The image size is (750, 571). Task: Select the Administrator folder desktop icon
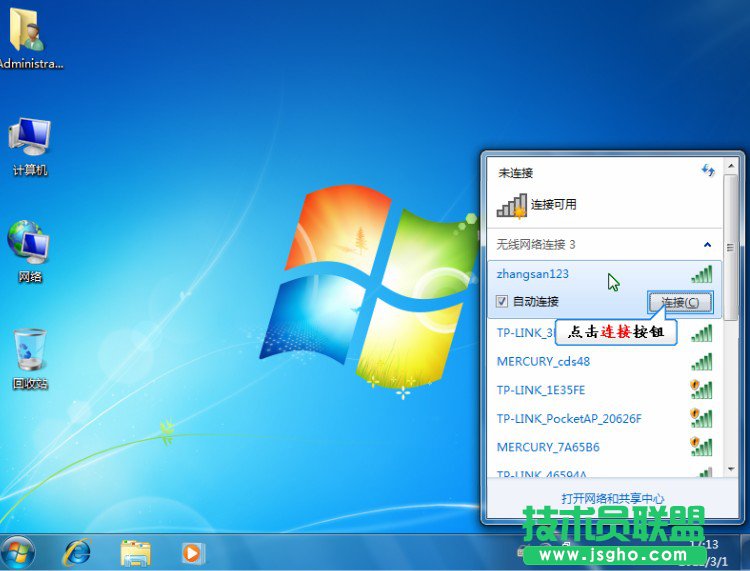coord(27,35)
